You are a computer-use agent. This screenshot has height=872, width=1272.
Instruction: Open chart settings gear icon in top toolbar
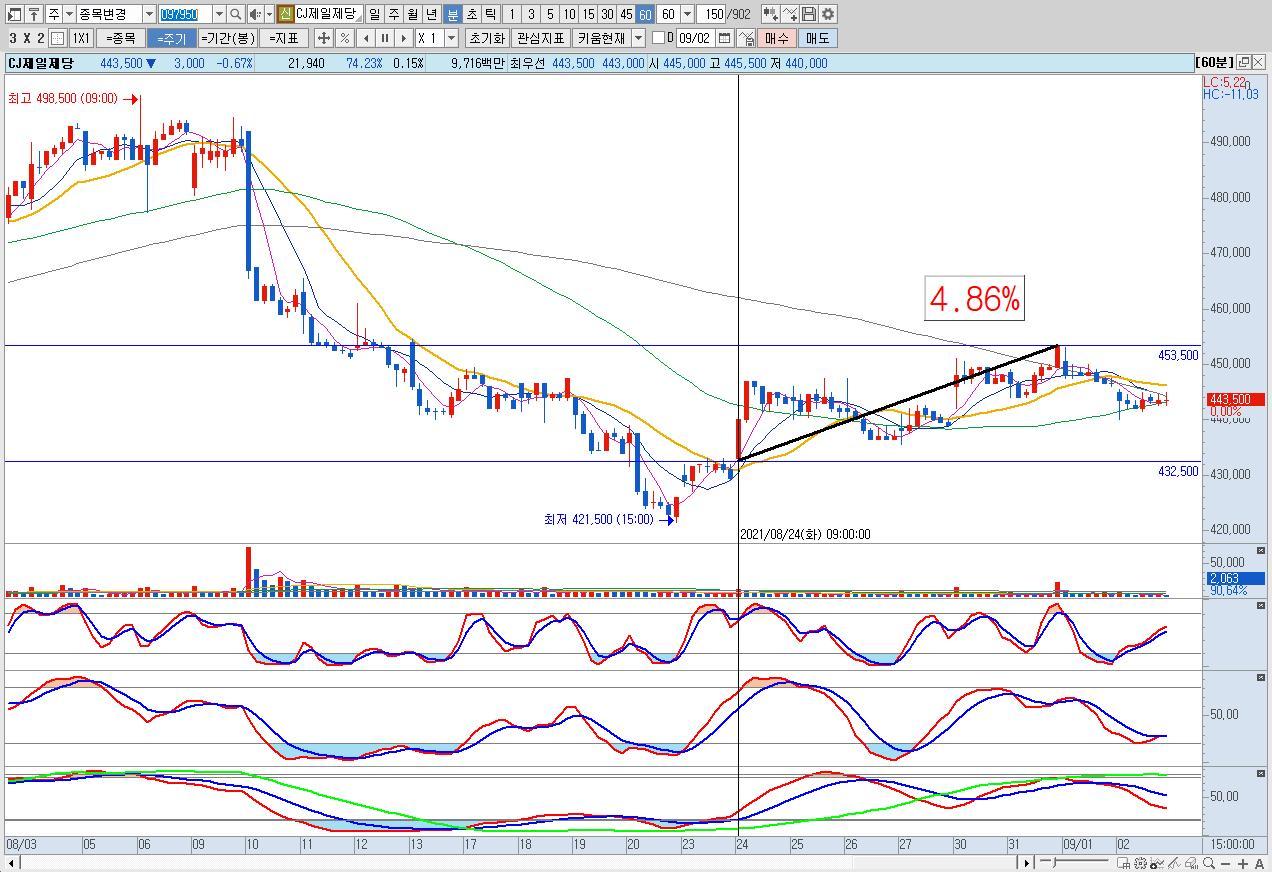tap(828, 14)
